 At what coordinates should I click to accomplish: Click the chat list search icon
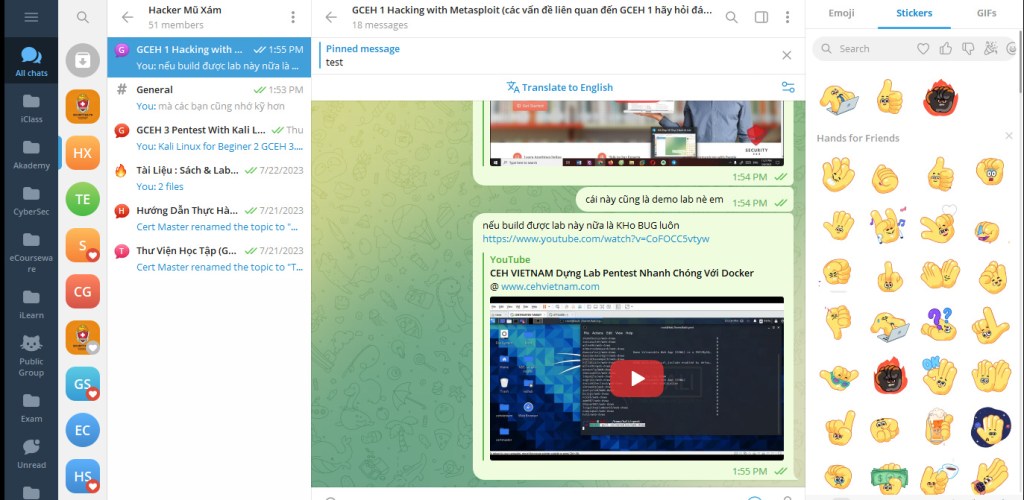click(x=83, y=17)
